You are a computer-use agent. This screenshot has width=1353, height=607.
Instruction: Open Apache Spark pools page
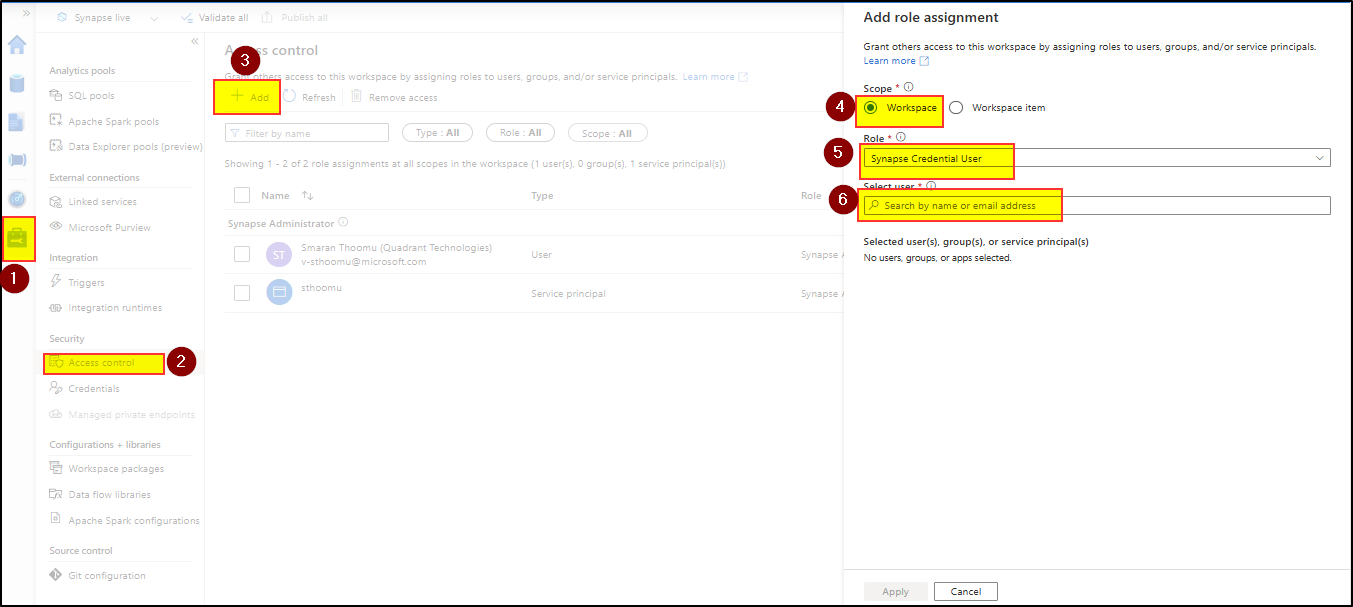(113, 122)
